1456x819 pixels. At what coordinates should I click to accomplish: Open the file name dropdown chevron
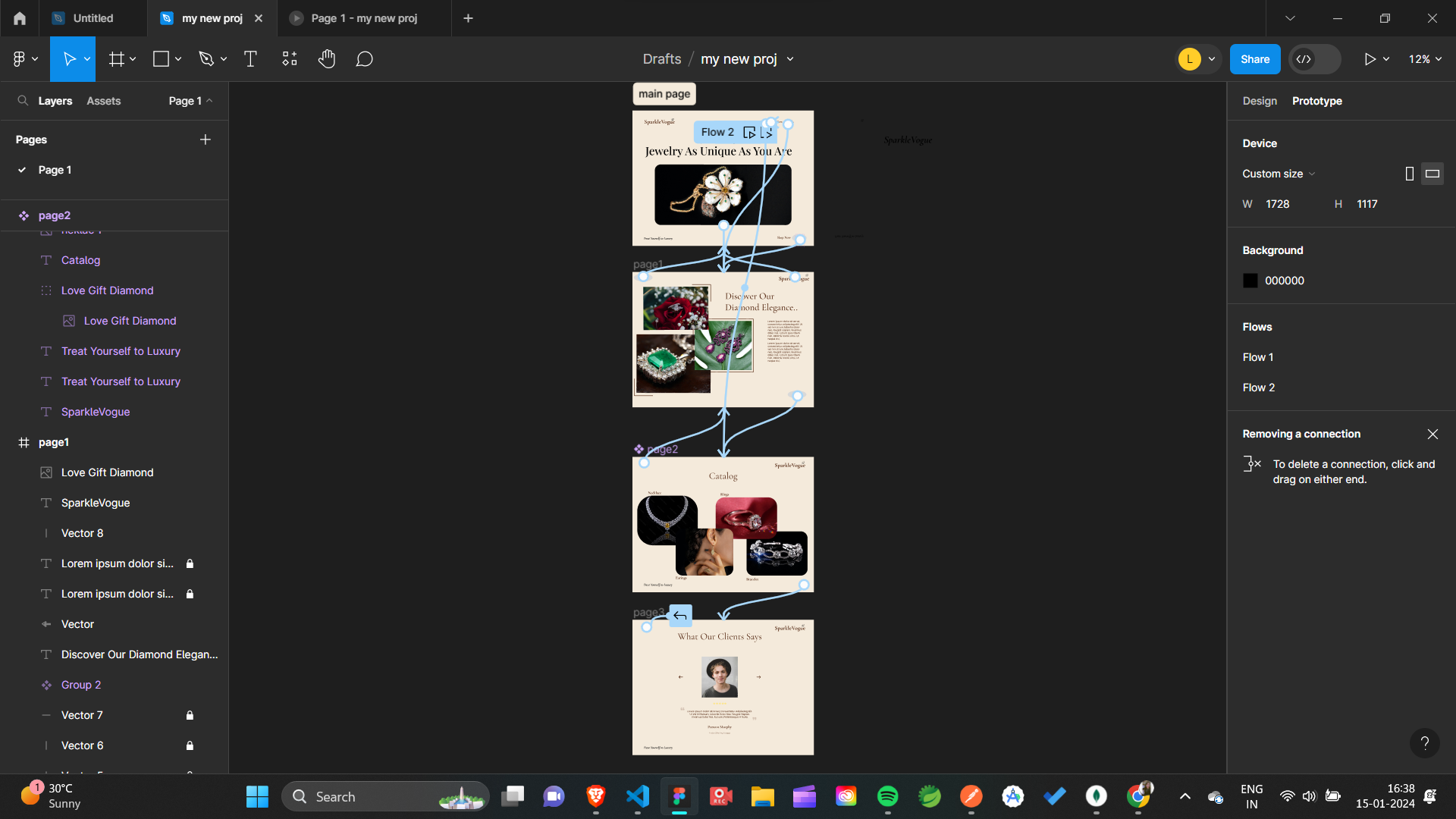click(790, 59)
